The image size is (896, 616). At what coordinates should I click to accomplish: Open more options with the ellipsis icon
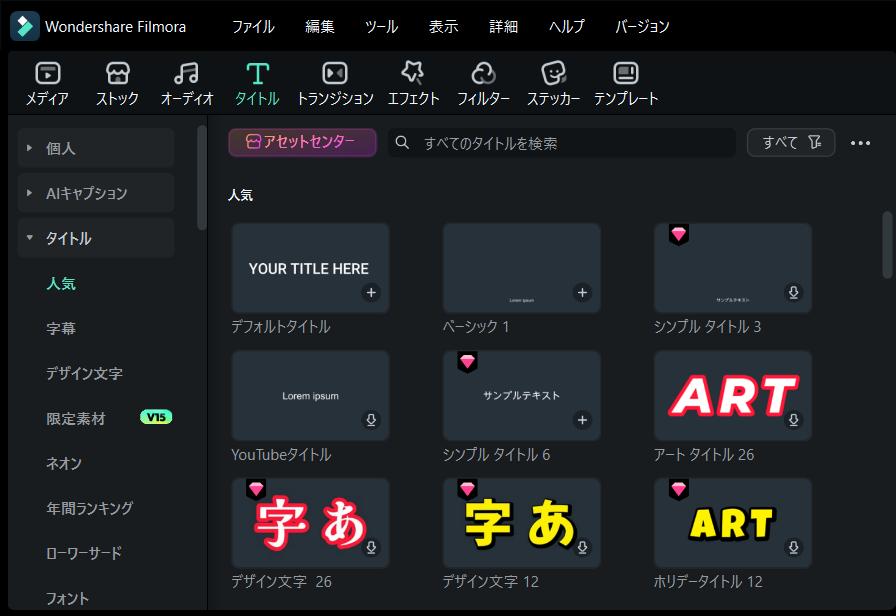coord(858,143)
